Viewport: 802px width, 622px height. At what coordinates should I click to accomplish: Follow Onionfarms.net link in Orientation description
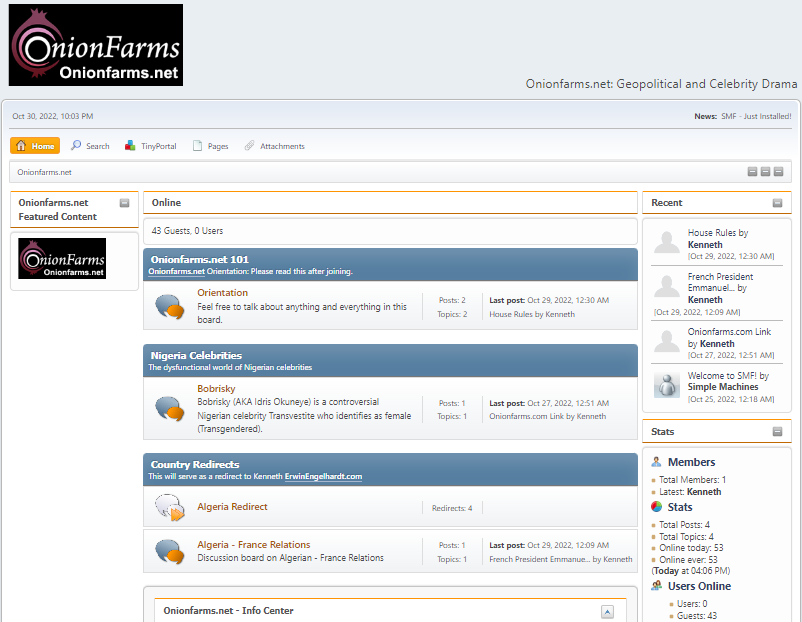176,272
